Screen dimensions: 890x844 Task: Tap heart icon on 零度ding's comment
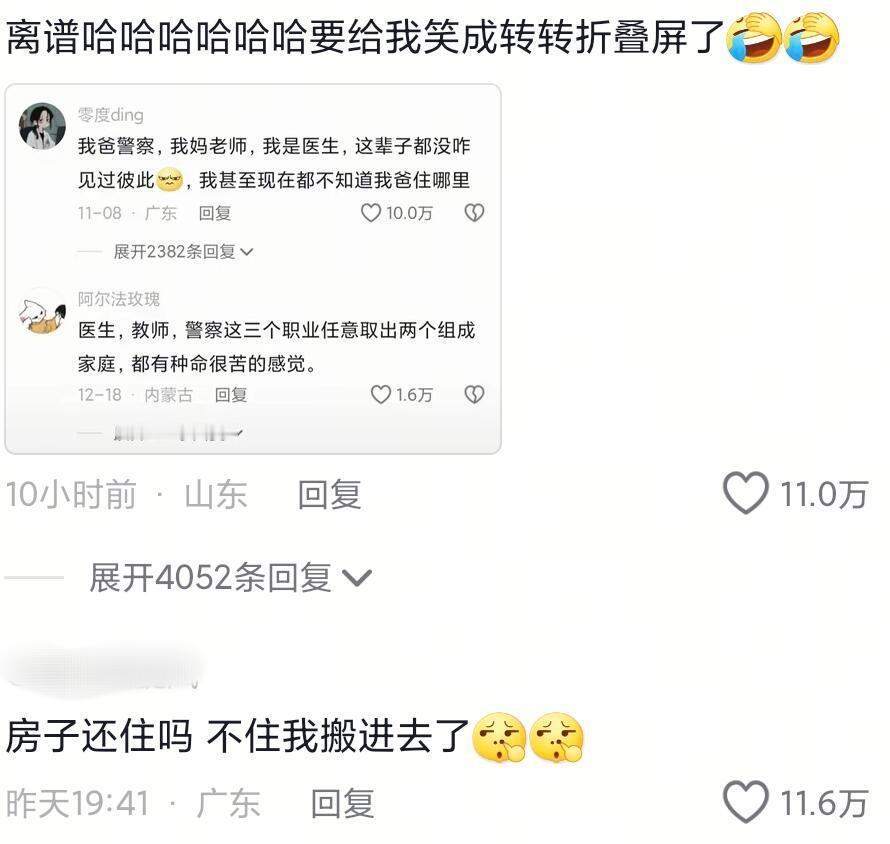[x=371, y=213]
